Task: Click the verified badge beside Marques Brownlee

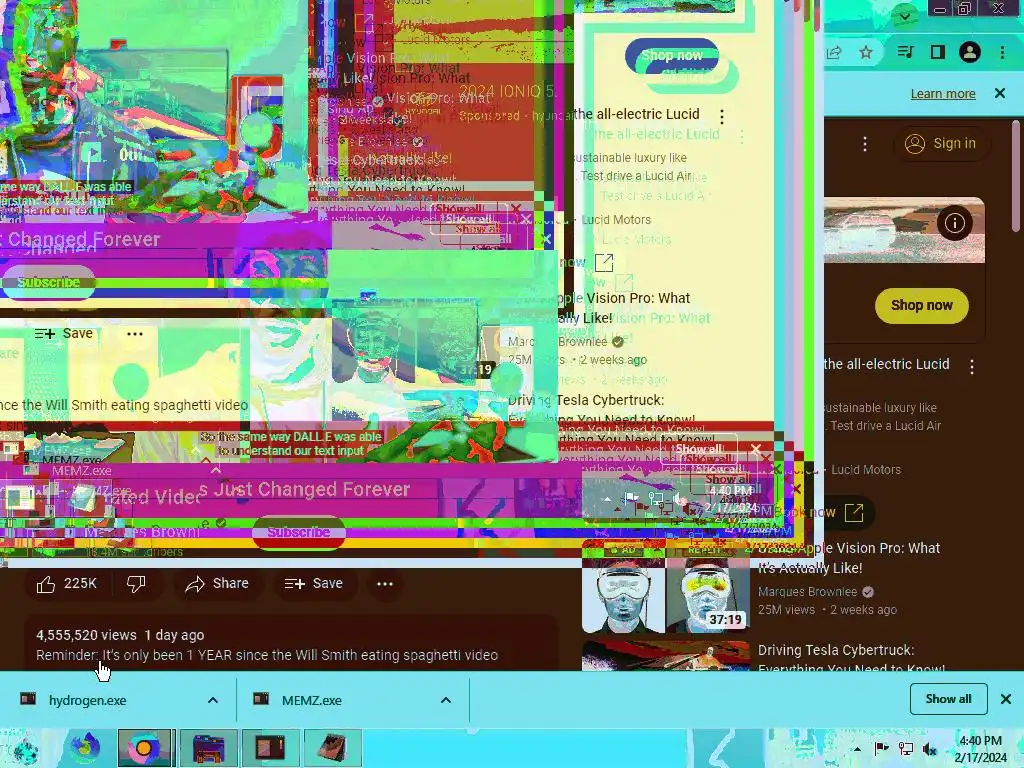Action: 868,592
